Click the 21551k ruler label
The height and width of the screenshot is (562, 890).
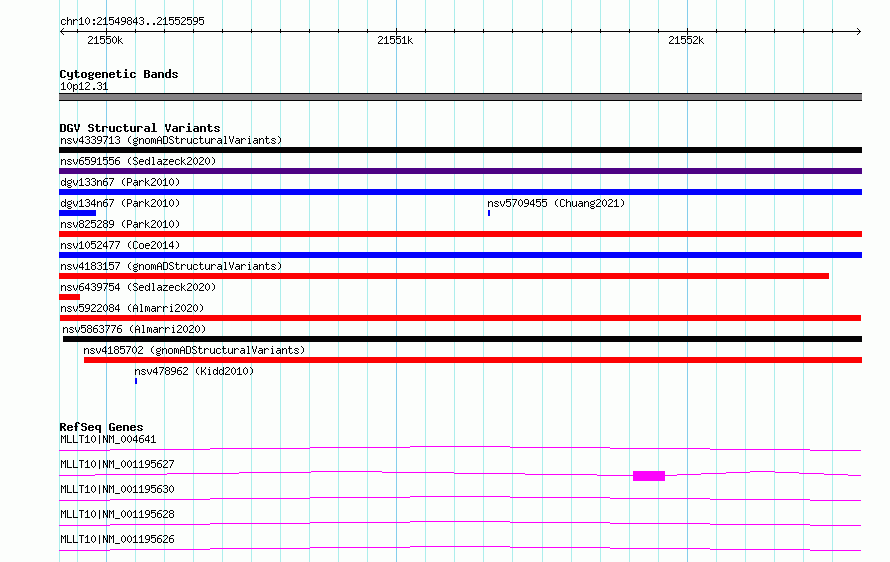(x=395, y=40)
